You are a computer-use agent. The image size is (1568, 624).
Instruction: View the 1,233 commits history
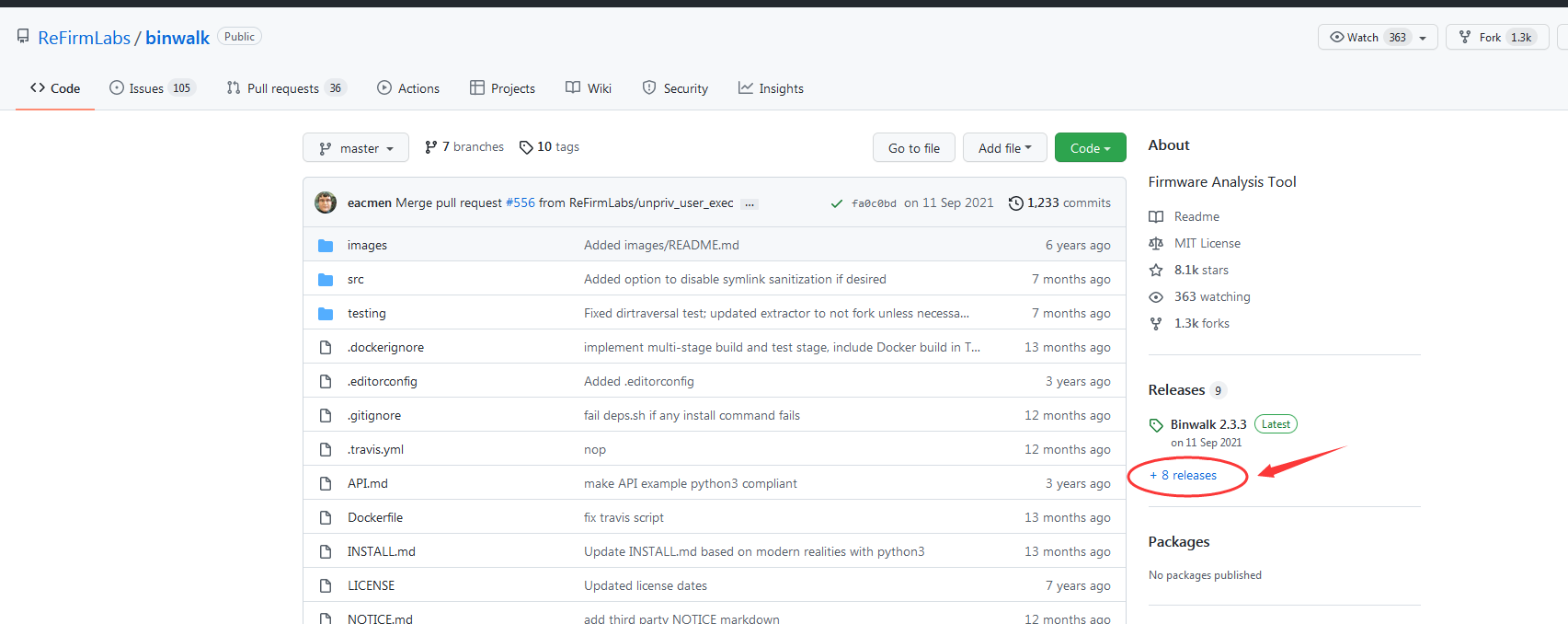(1059, 203)
